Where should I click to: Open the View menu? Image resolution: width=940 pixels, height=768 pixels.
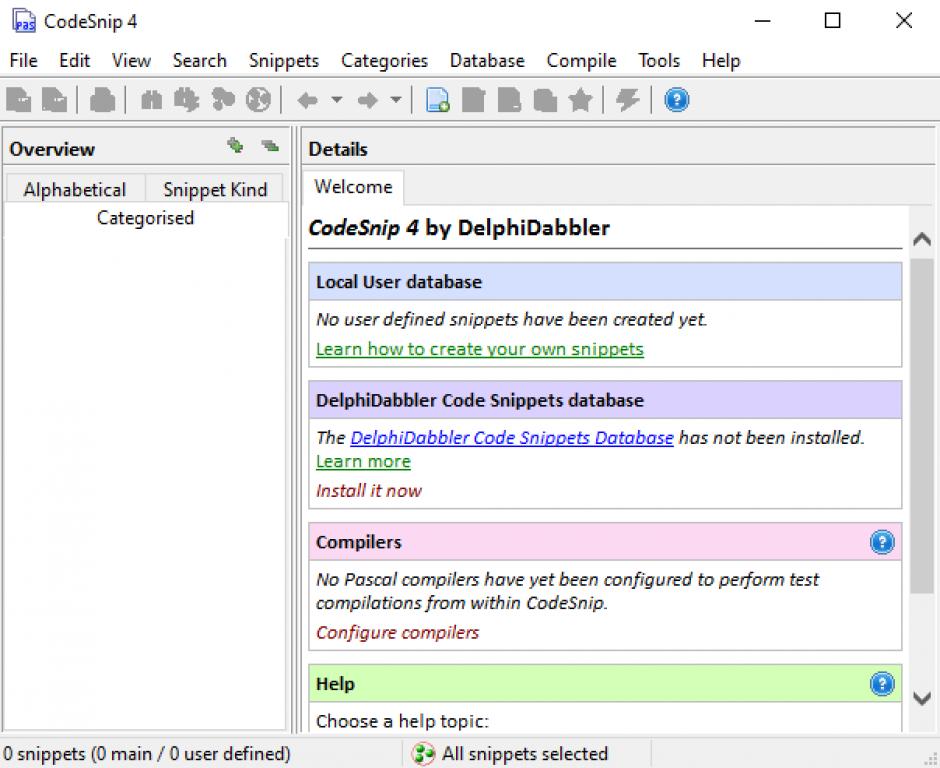131,61
